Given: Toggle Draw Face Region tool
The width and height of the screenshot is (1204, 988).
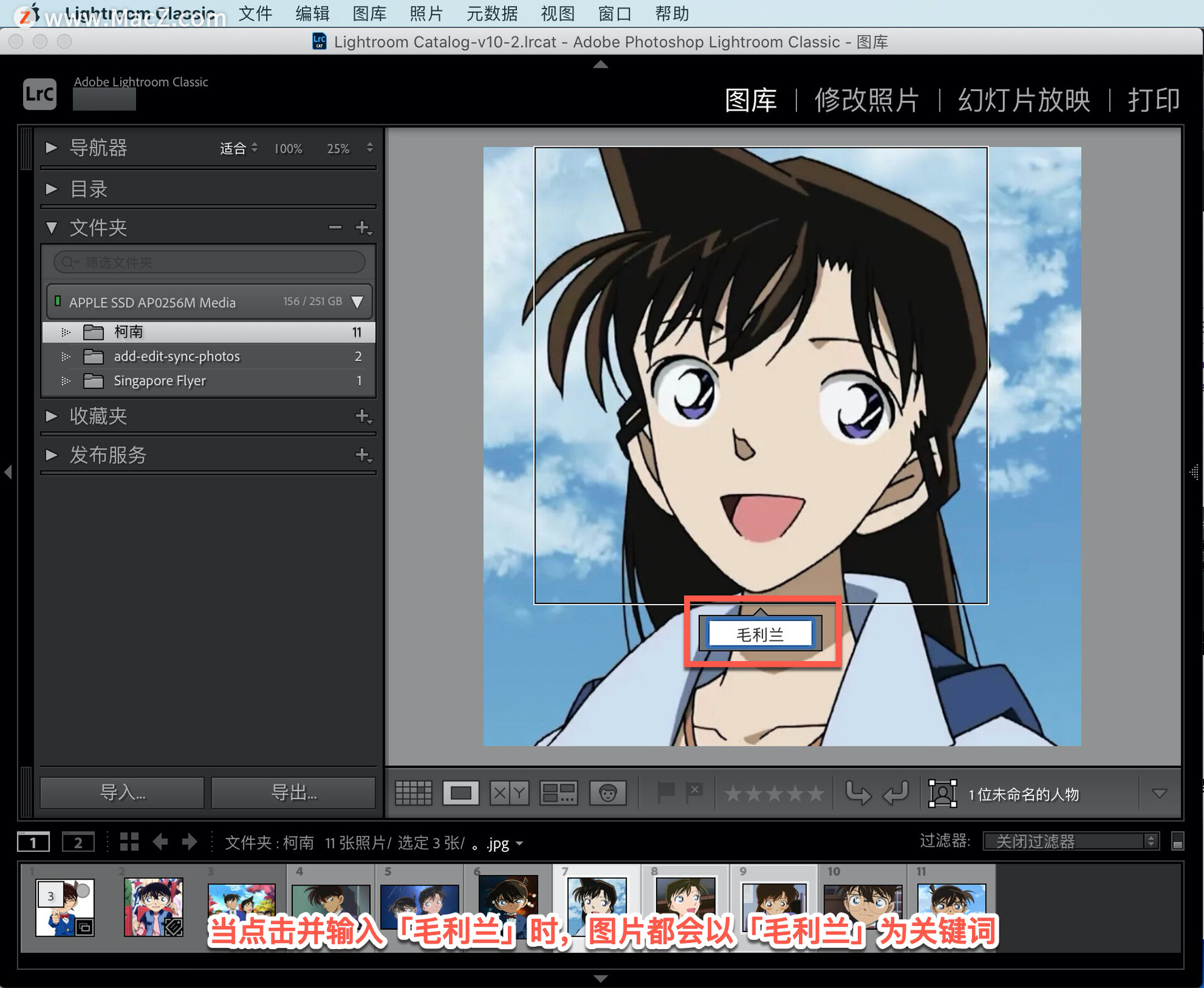Looking at the screenshot, I should pyautogui.click(x=943, y=794).
